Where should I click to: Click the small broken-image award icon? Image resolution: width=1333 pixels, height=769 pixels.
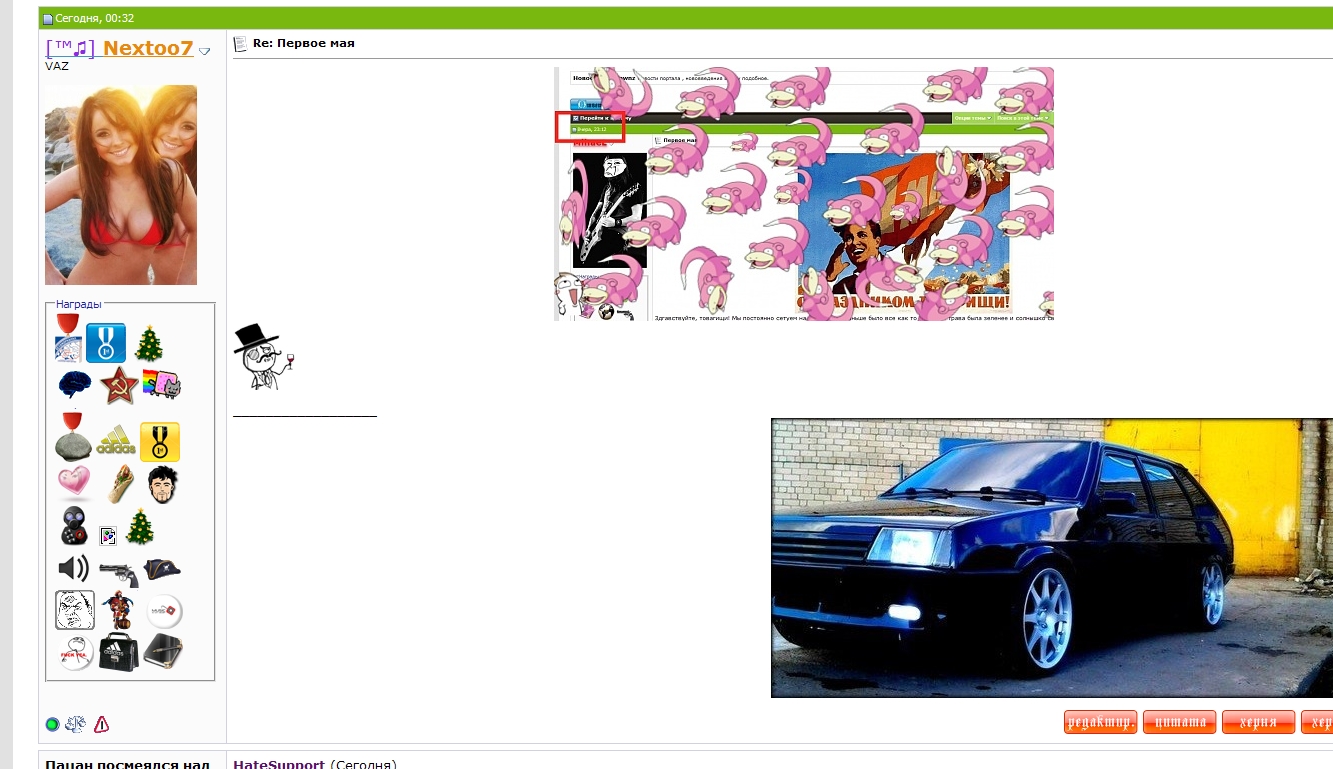[x=109, y=535]
